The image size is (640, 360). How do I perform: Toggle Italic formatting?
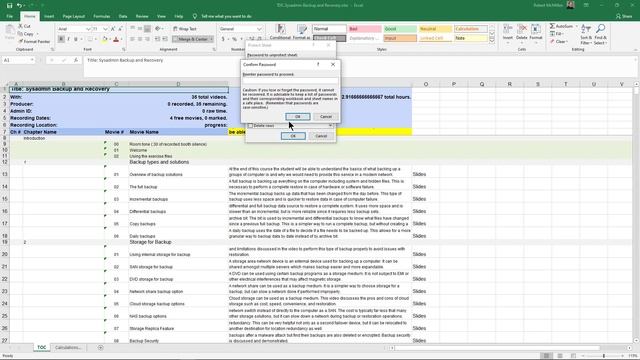[x=68, y=39]
